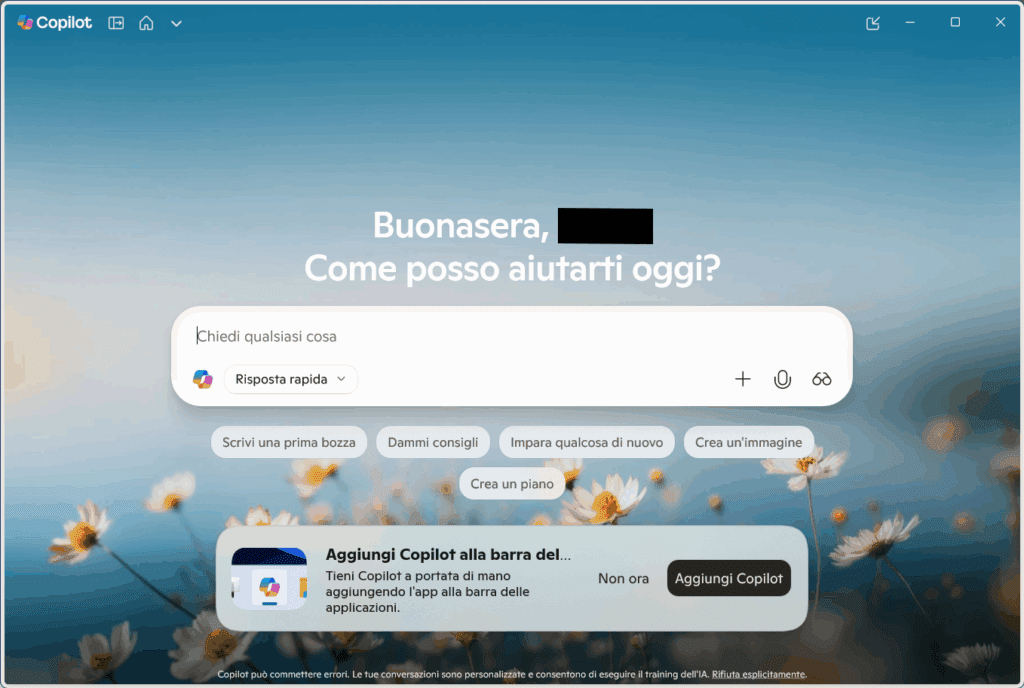Dismiss banner with Non ora
The image size is (1024, 688).
pos(624,578)
